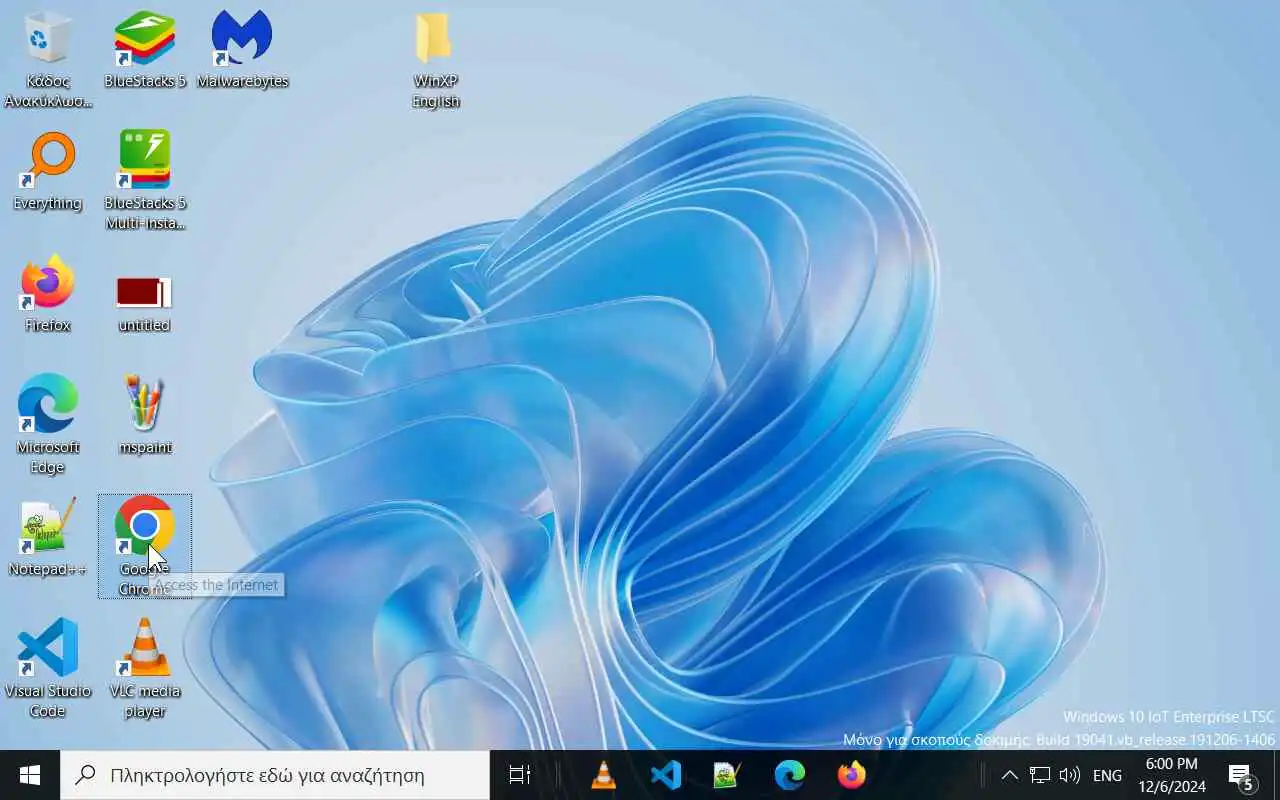Select the WinXP English folder

click(x=435, y=60)
